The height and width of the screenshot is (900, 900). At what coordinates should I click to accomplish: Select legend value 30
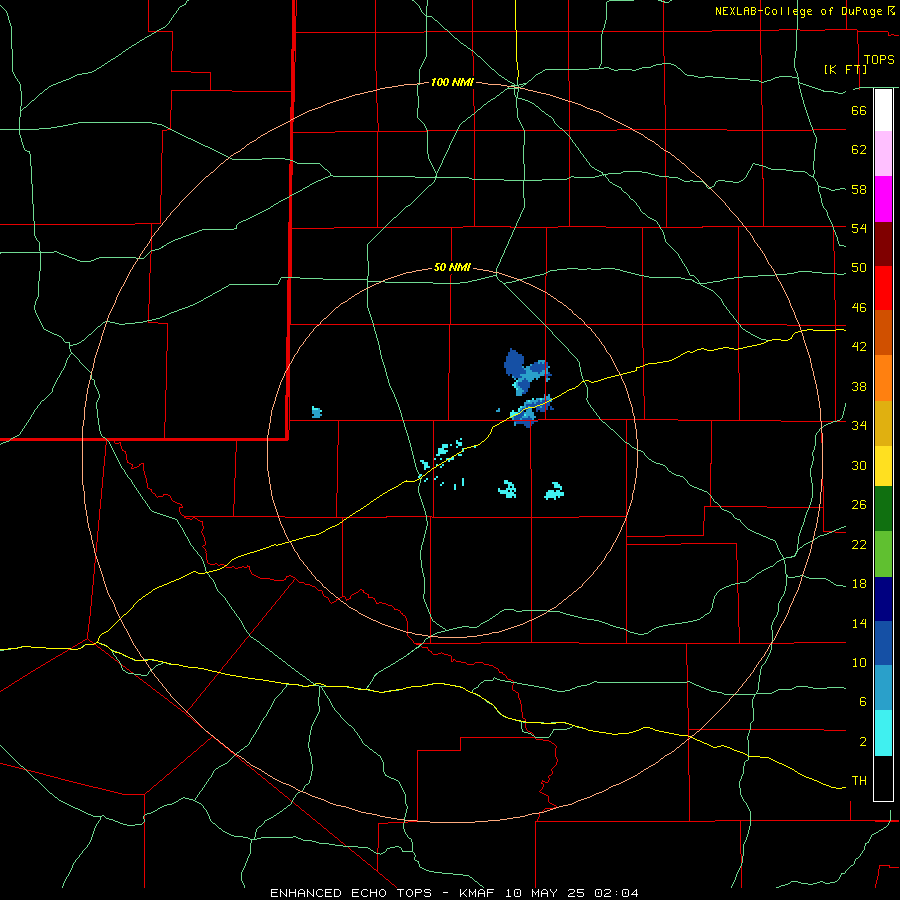pyautogui.click(x=859, y=465)
